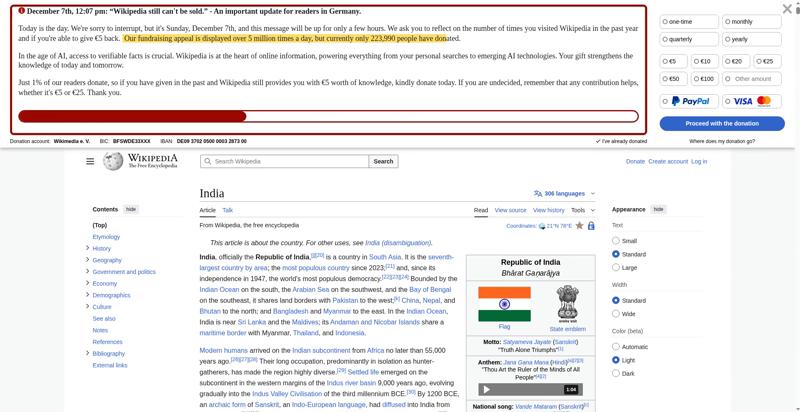Switch to the Talk tab

228,210
